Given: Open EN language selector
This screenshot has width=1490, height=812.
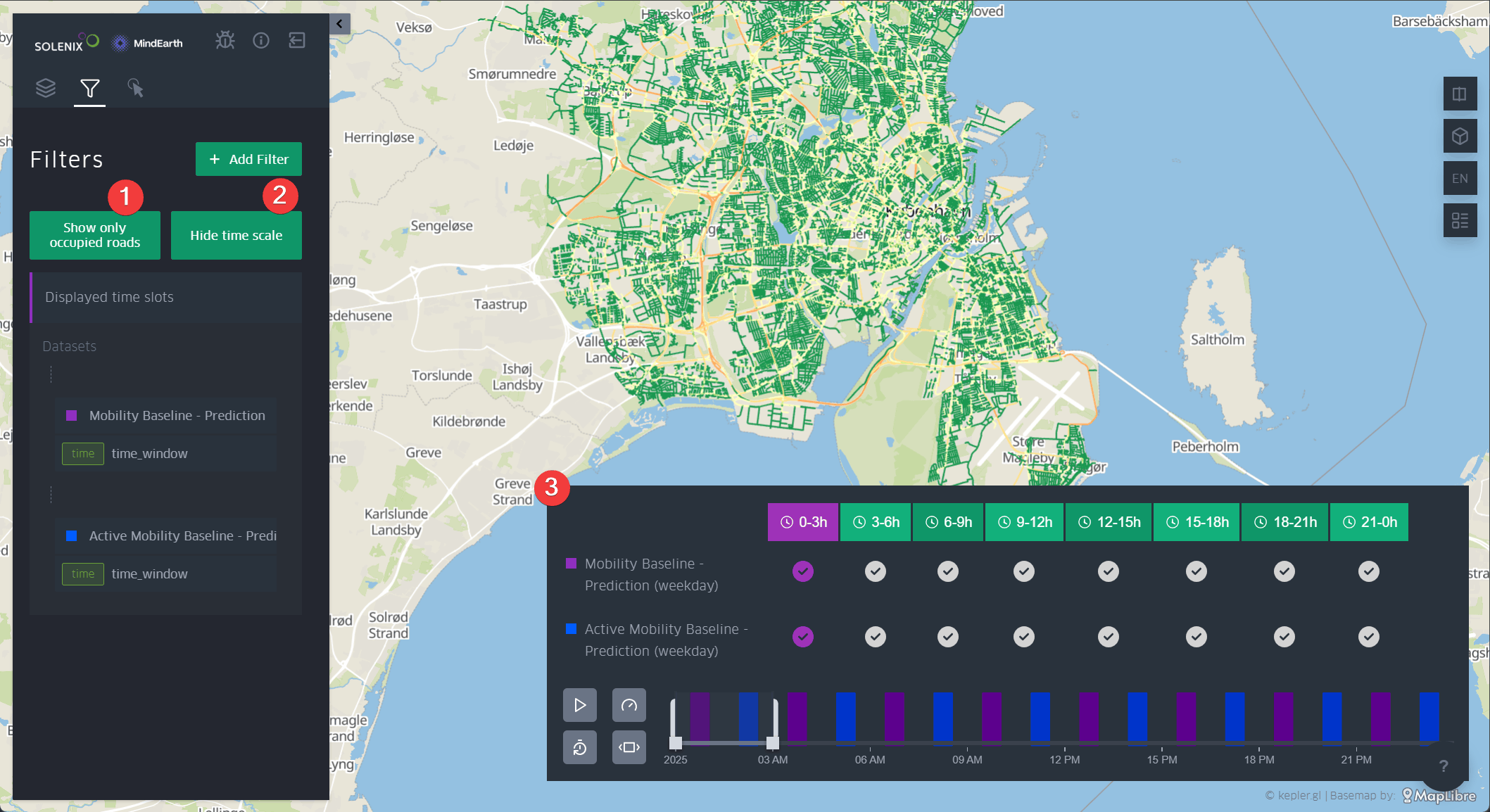Looking at the screenshot, I should (x=1460, y=179).
